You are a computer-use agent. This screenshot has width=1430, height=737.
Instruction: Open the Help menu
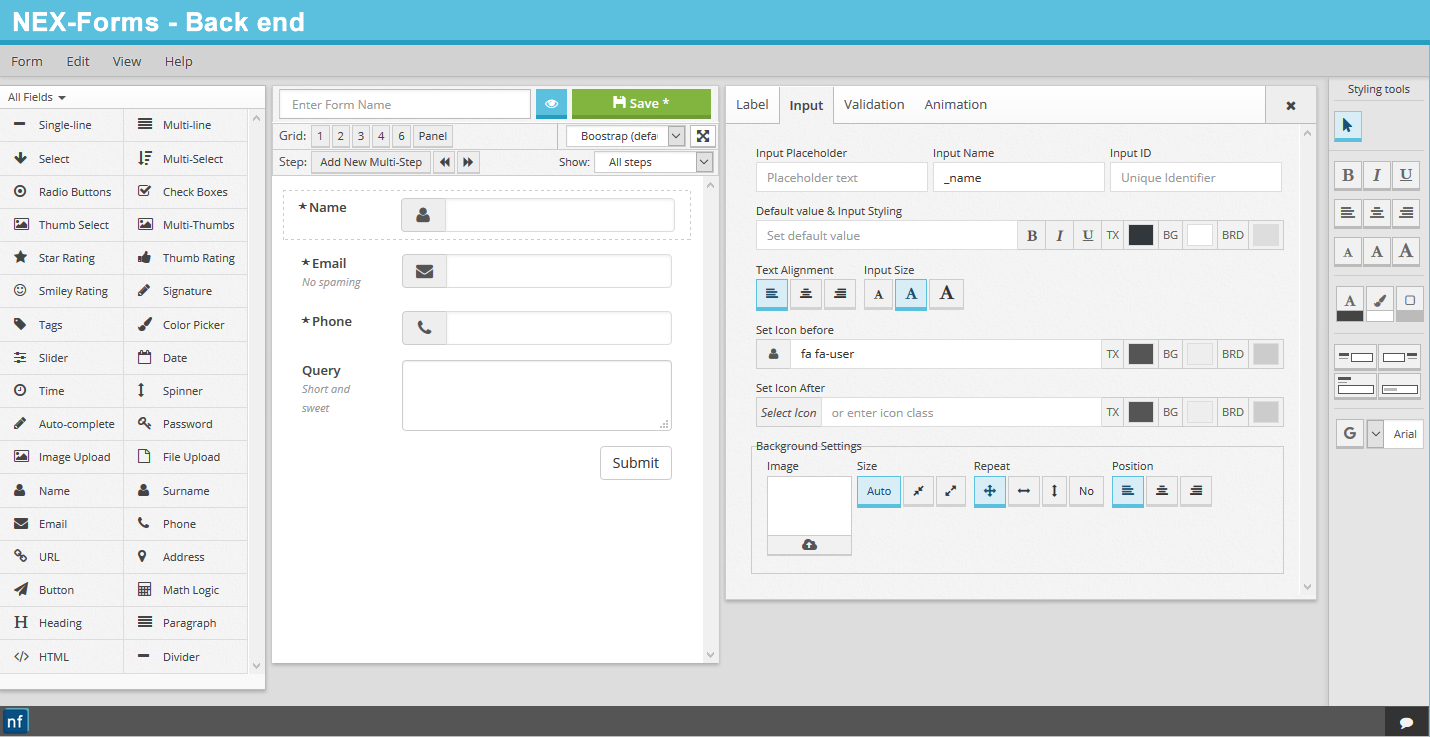[x=179, y=61]
